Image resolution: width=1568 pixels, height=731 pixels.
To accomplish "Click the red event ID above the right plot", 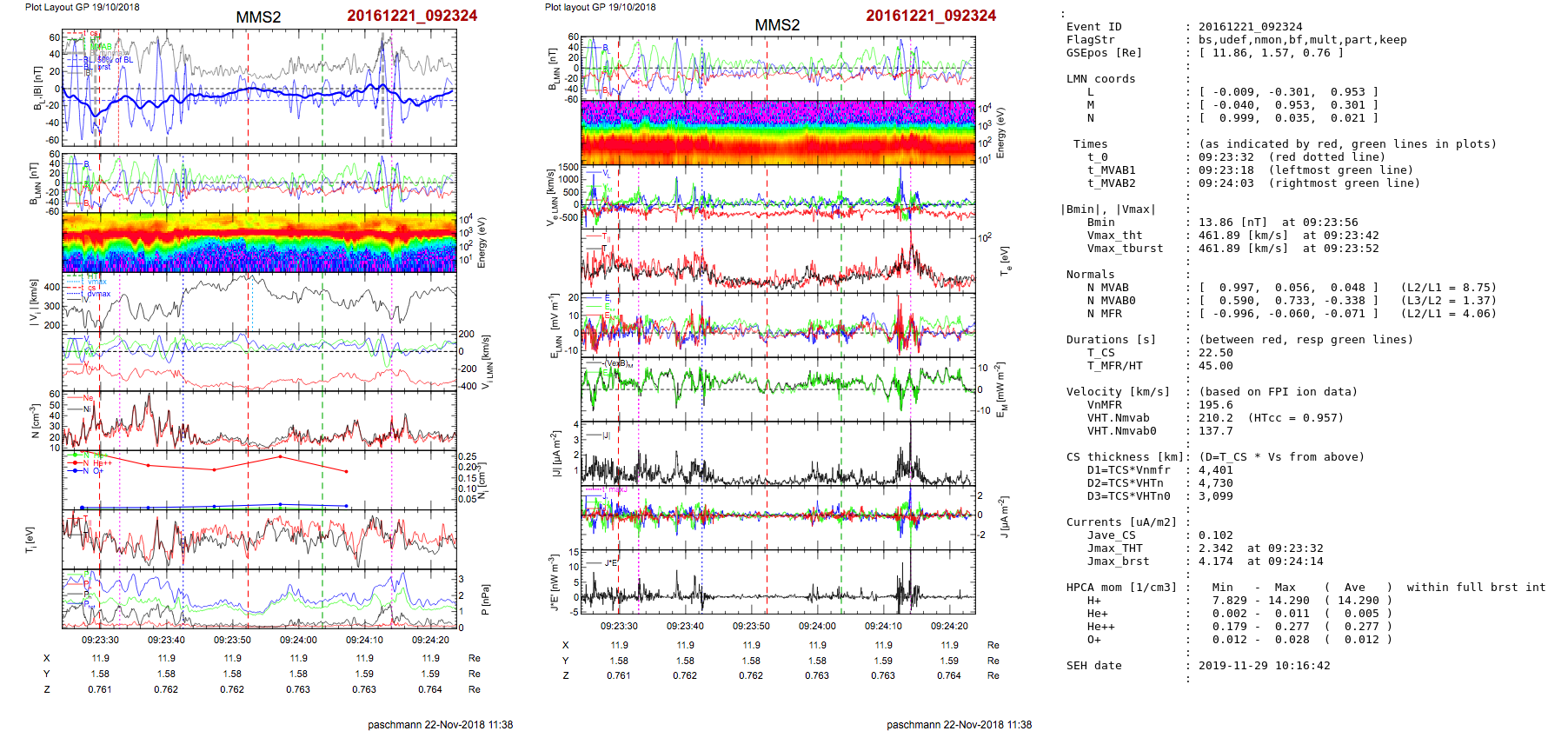I will 931,16.
